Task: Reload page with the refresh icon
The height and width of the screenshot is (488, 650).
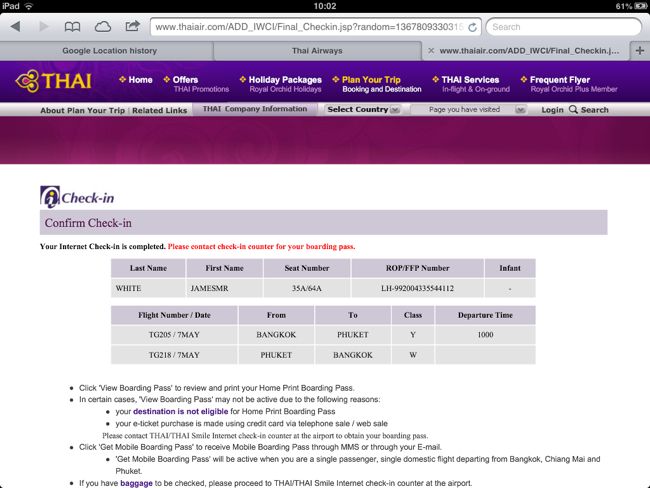Action: [x=472, y=27]
